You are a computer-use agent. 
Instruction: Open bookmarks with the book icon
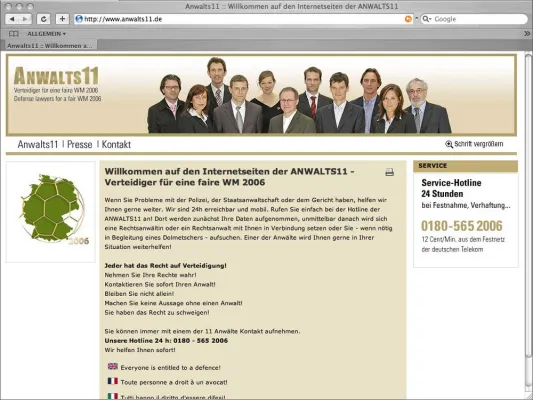pyautogui.click(x=14, y=34)
